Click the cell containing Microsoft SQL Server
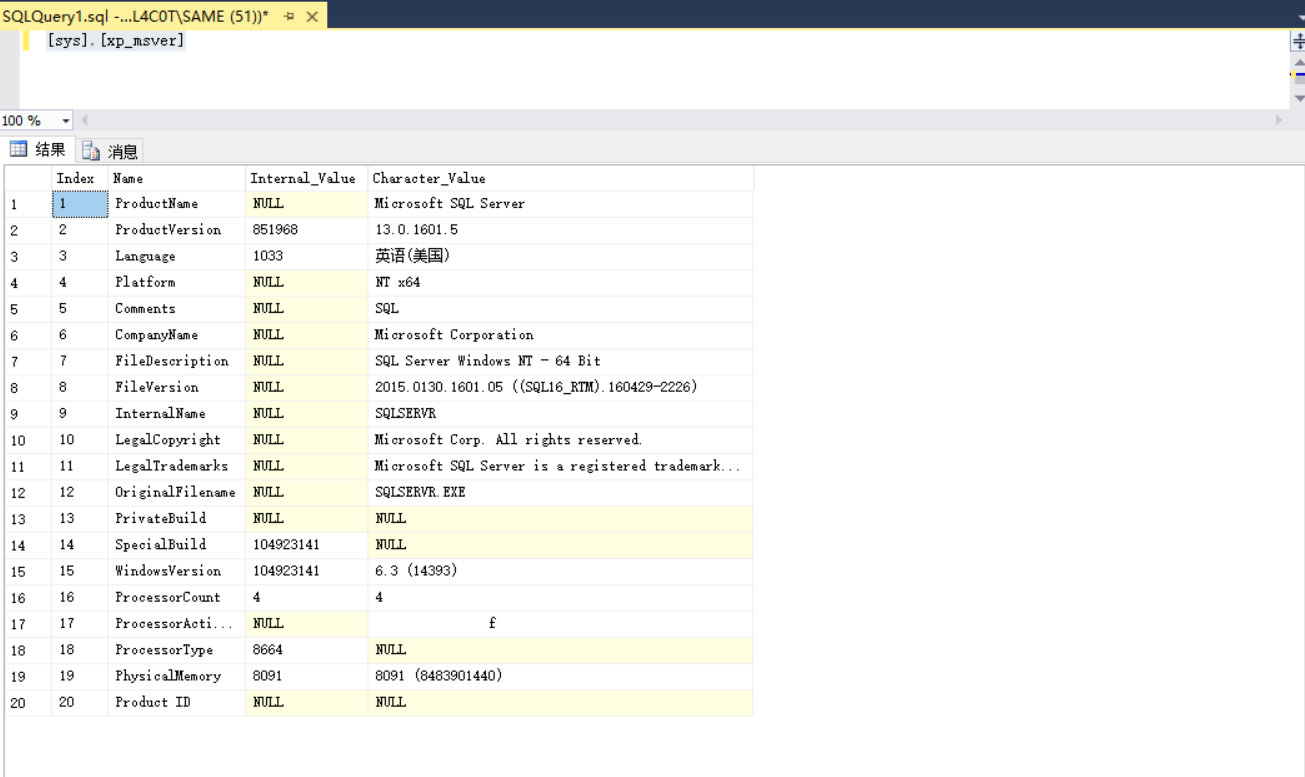Image resolution: width=1305 pixels, height=777 pixels. click(x=448, y=203)
